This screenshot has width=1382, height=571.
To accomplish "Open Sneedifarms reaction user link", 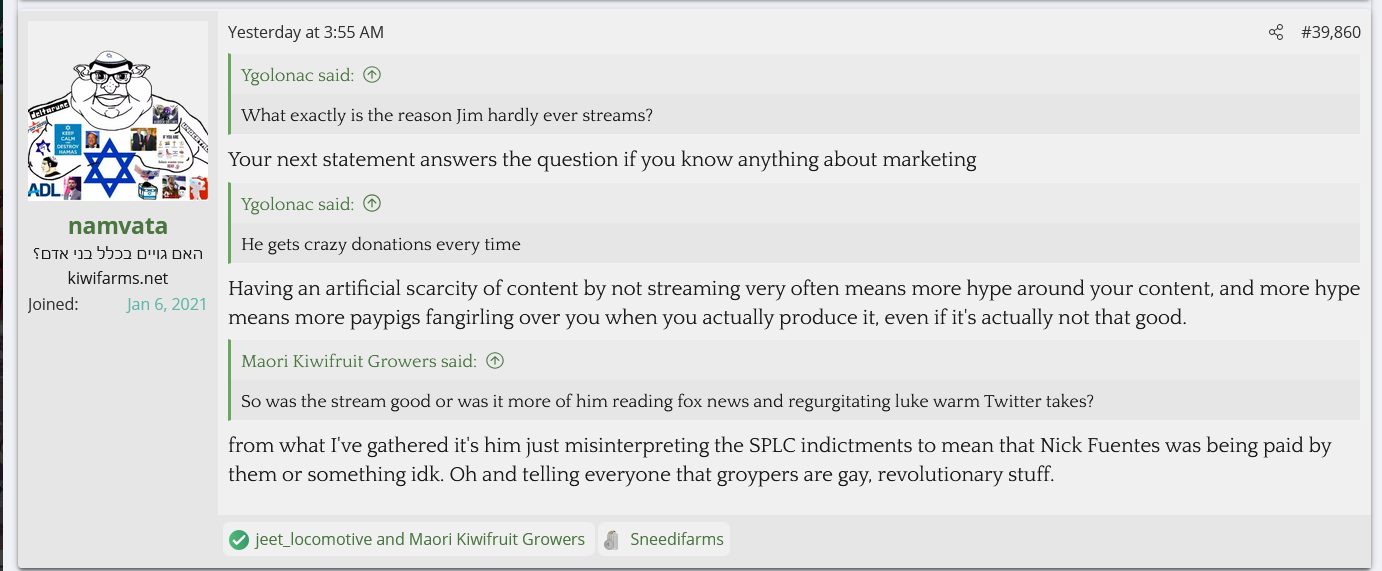I will click(x=677, y=540).
